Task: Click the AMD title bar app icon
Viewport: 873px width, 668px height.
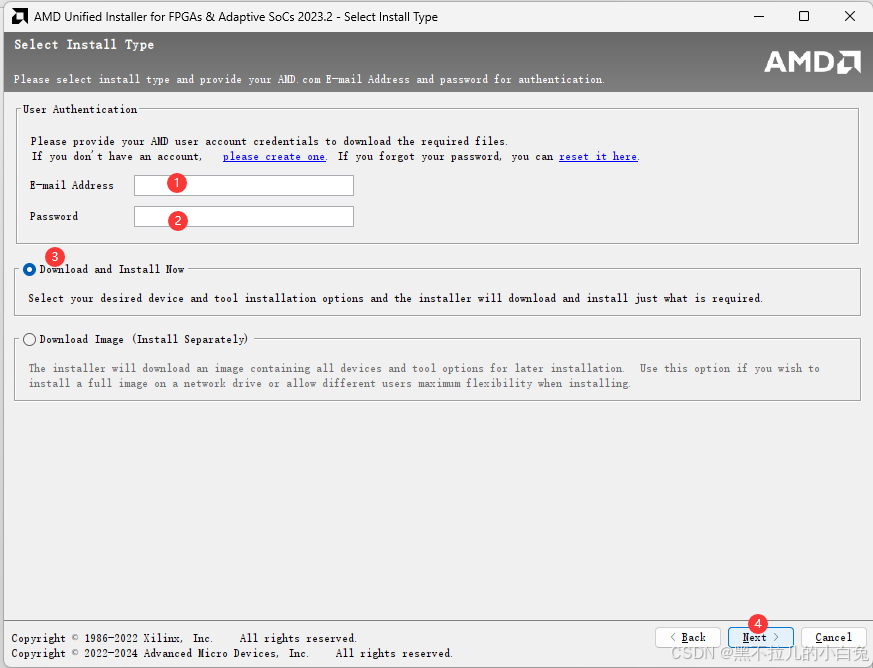Action: tap(19, 17)
